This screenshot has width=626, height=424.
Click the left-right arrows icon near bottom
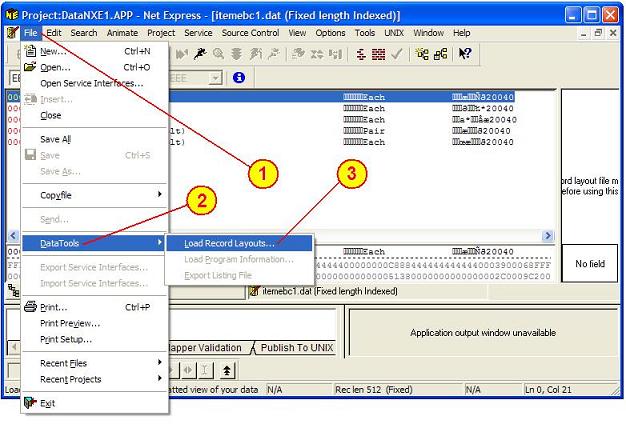click(x=187, y=371)
